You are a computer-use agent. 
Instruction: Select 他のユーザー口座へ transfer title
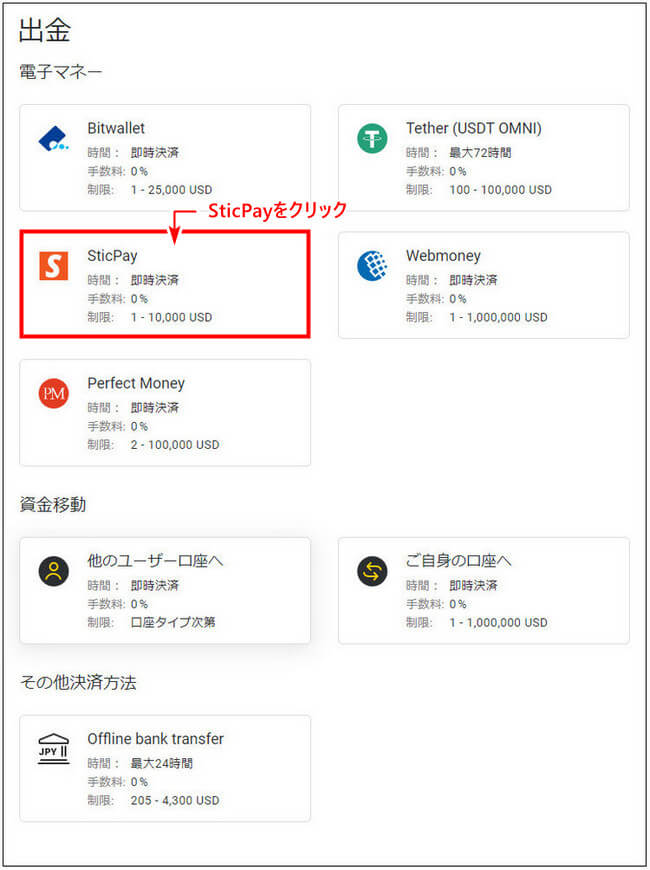coord(155,561)
